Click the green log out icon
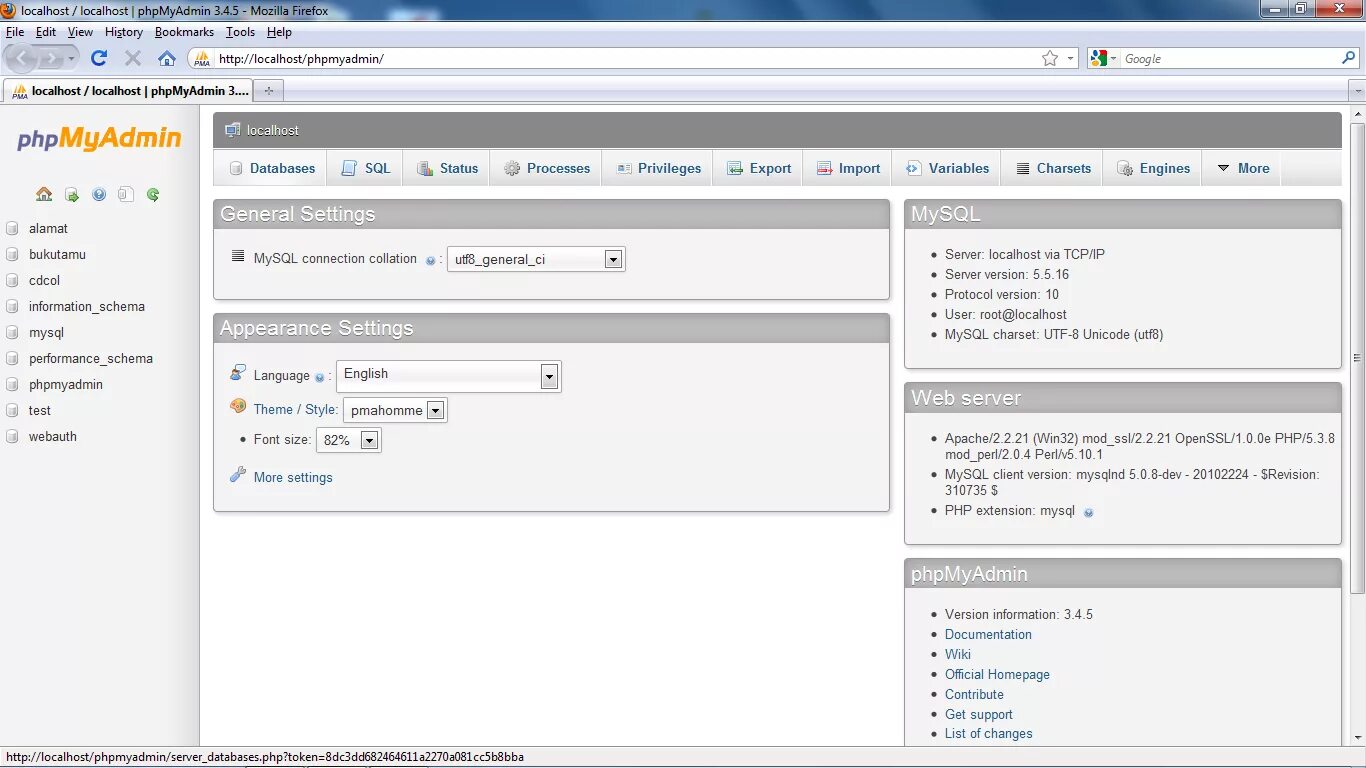Image resolution: width=1366 pixels, height=768 pixels. tap(72, 195)
